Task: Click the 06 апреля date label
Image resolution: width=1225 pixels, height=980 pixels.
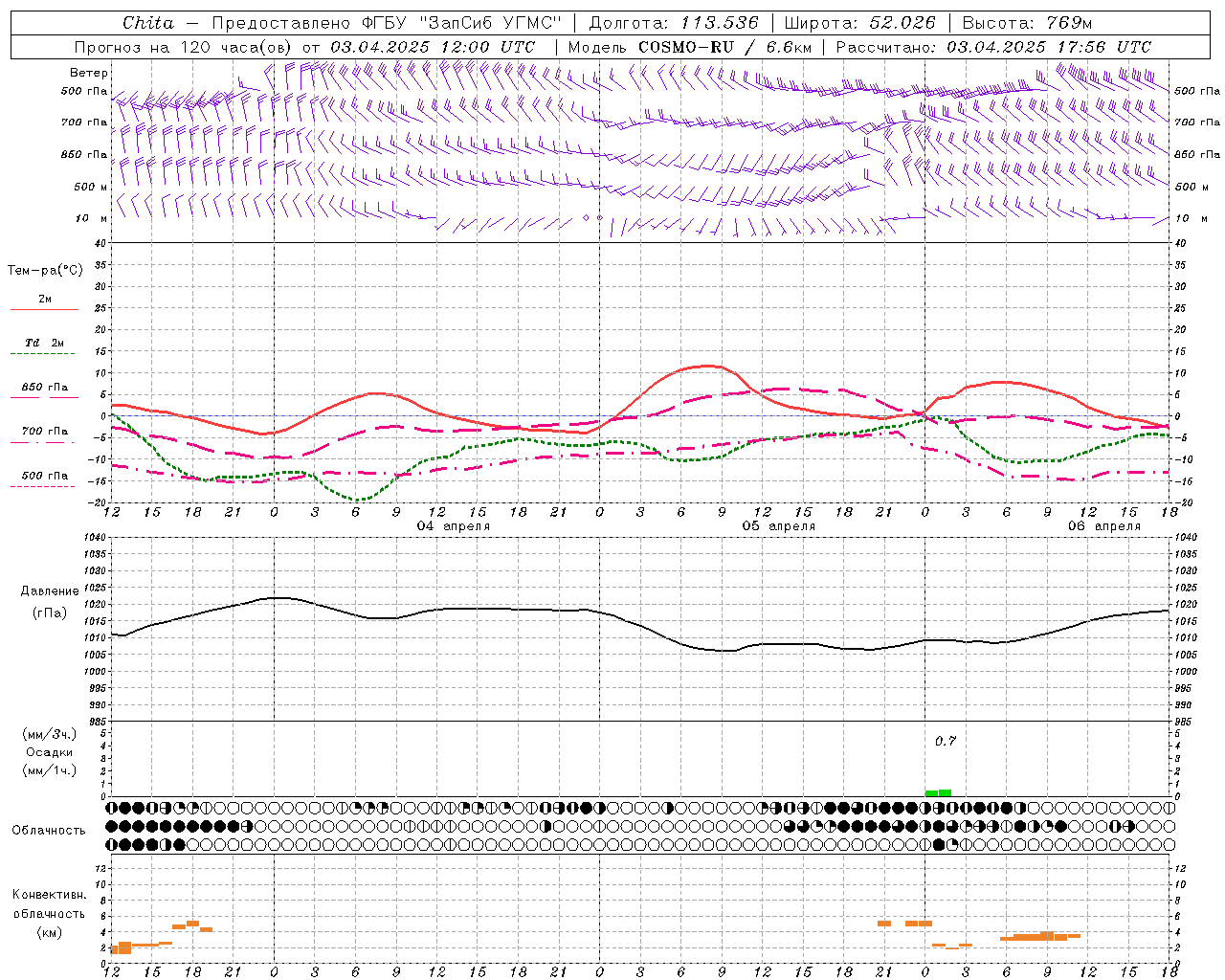Action: tap(1104, 526)
